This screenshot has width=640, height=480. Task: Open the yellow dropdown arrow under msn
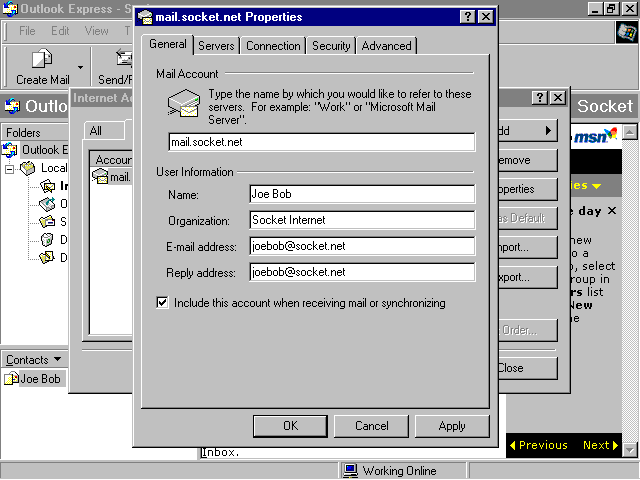pyautogui.click(x=596, y=186)
